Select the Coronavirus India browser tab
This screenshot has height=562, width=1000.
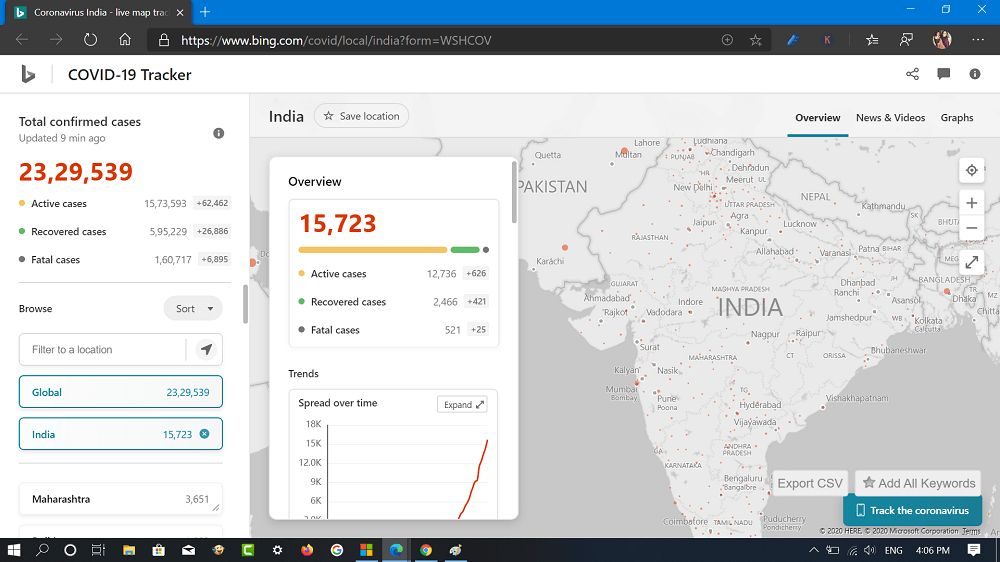point(99,13)
